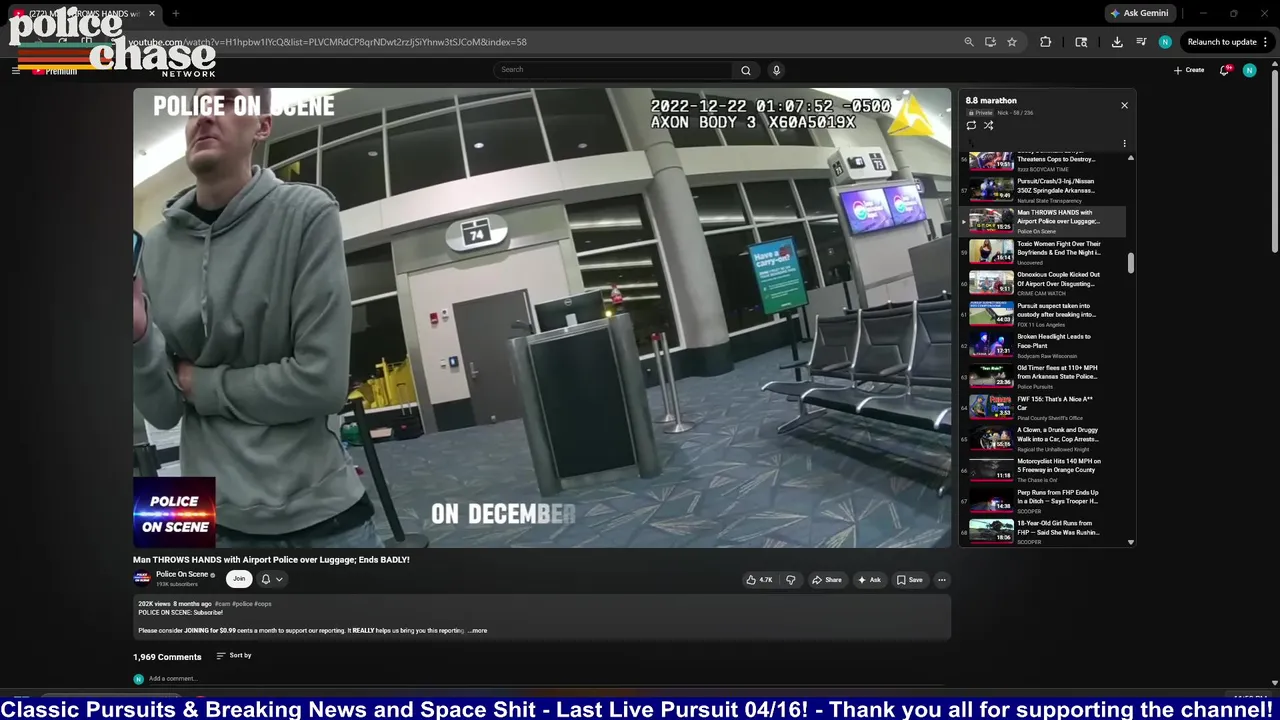Play Pursuit suspect taken into custody video
This screenshot has width=1280, height=720.
click(x=1044, y=314)
